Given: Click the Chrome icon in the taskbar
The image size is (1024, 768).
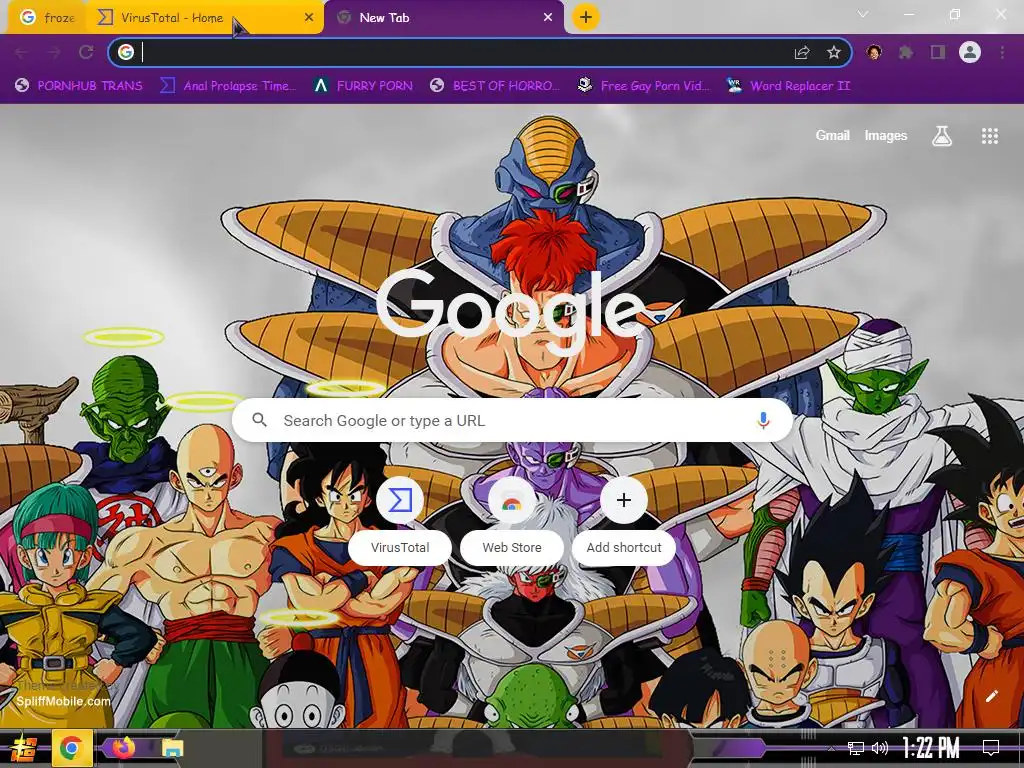Looking at the screenshot, I should [71, 748].
